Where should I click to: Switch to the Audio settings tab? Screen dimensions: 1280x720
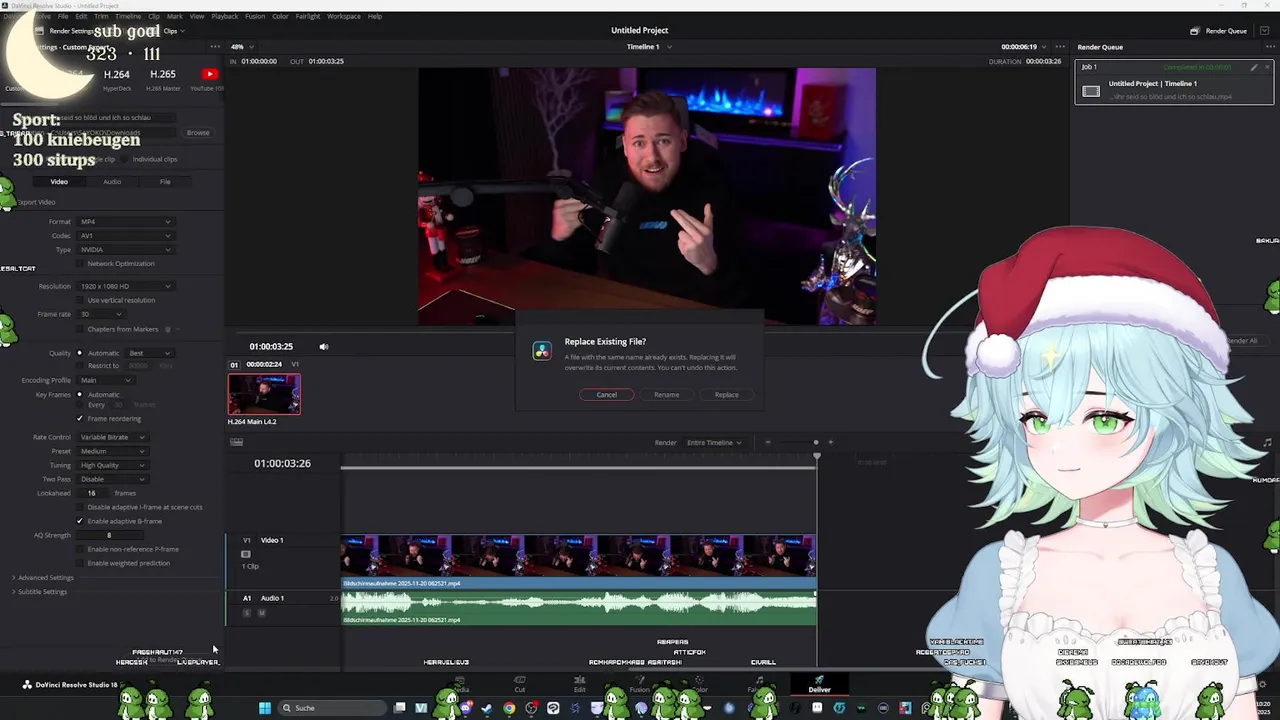(x=112, y=182)
